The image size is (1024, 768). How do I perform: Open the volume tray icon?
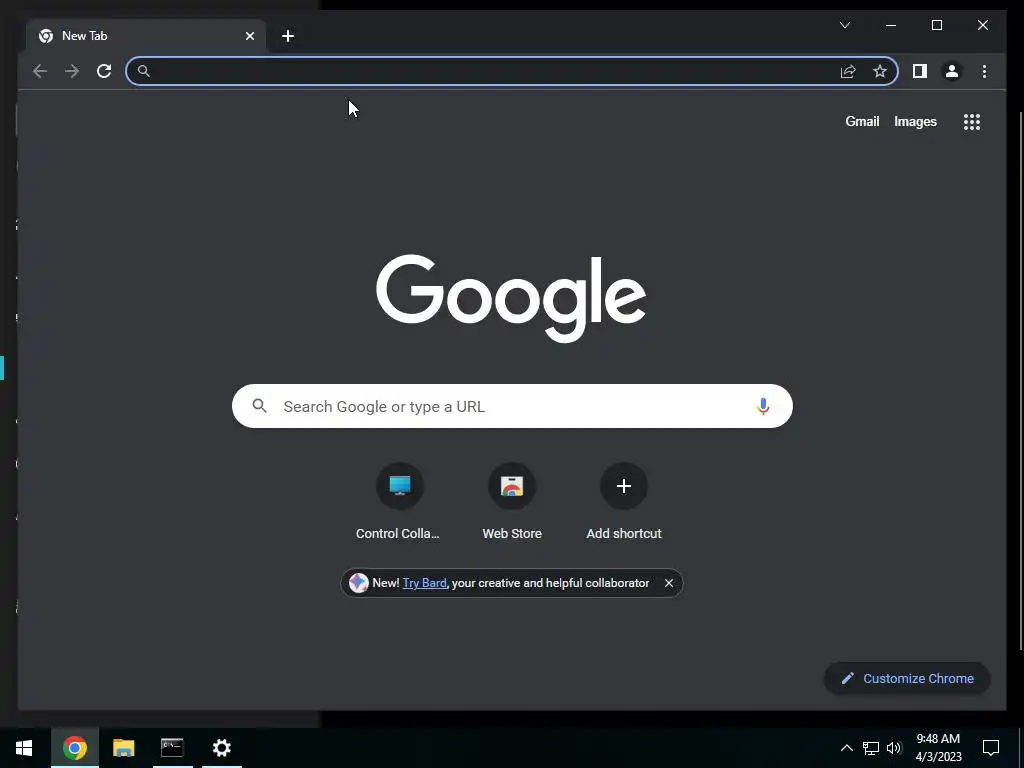coord(894,748)
